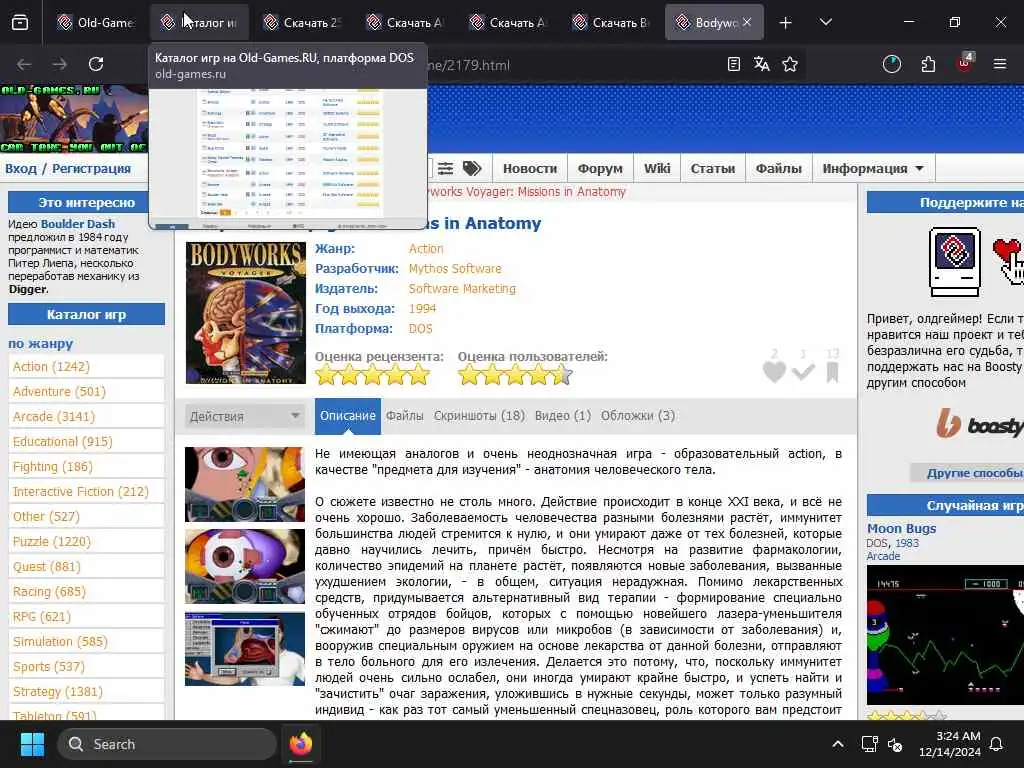Open the extensions puzzle icon
1024x768 pixels.
click(928, 64)
